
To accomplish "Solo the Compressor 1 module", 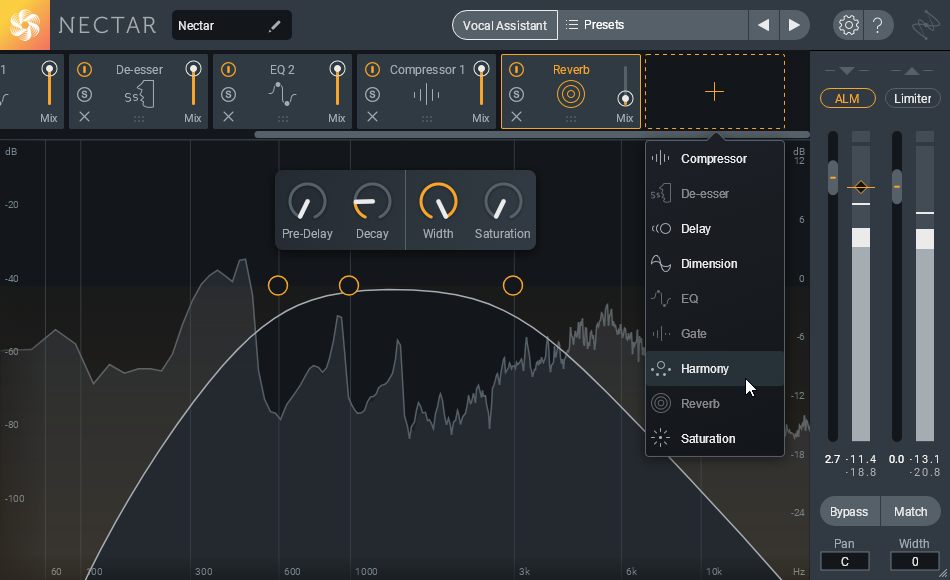I will click(373, 95).
